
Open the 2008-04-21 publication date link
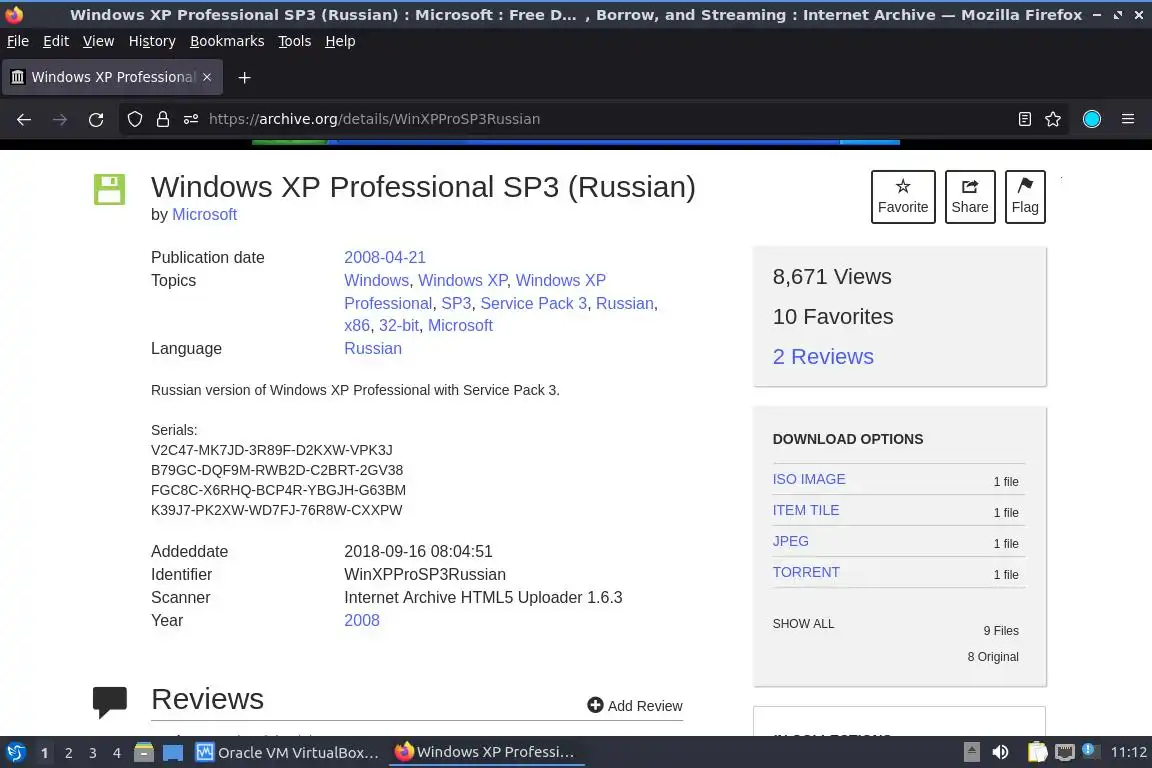[x=385, y=257]
